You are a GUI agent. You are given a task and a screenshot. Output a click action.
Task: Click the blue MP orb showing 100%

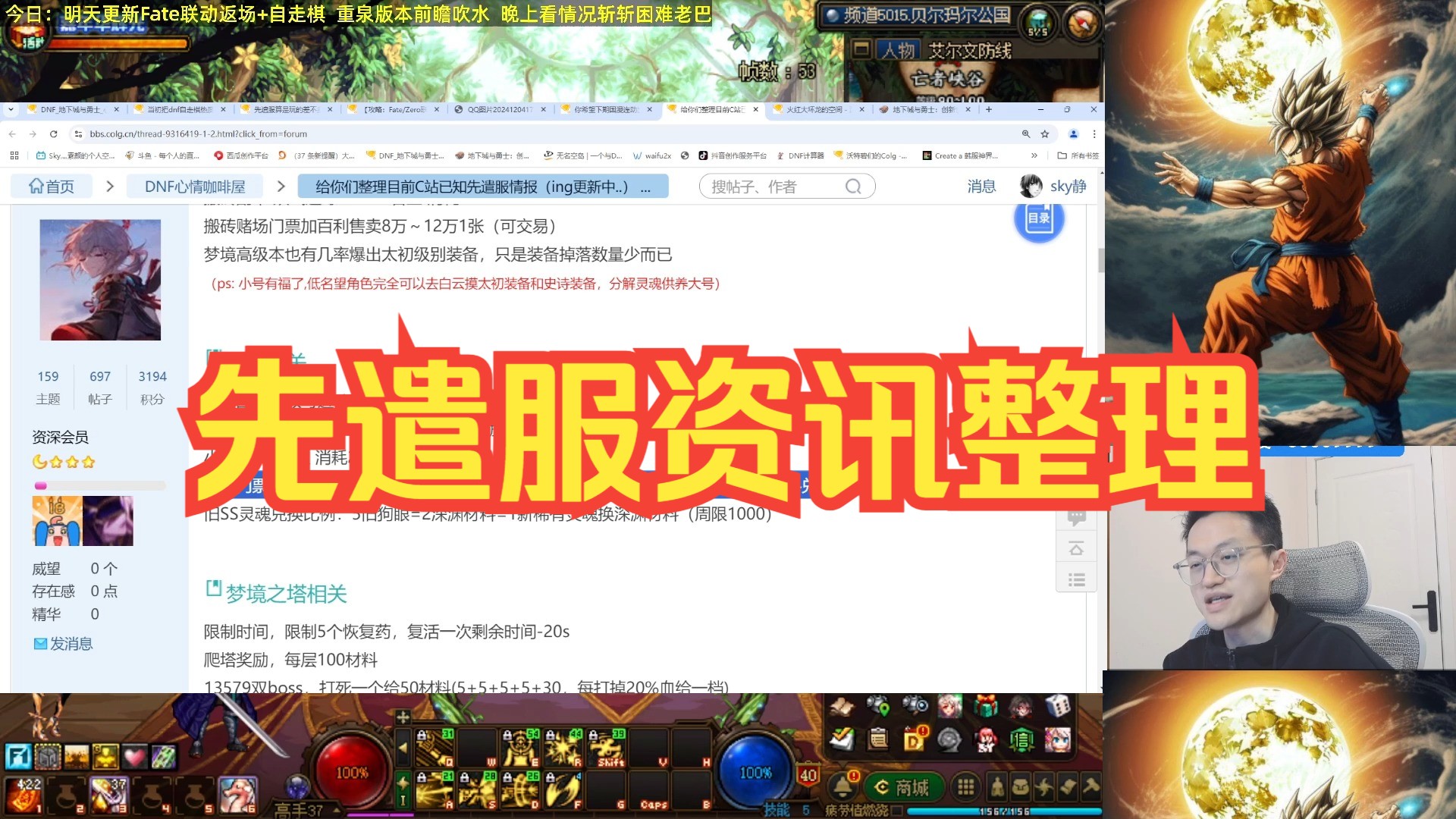(x=755, y=772)
